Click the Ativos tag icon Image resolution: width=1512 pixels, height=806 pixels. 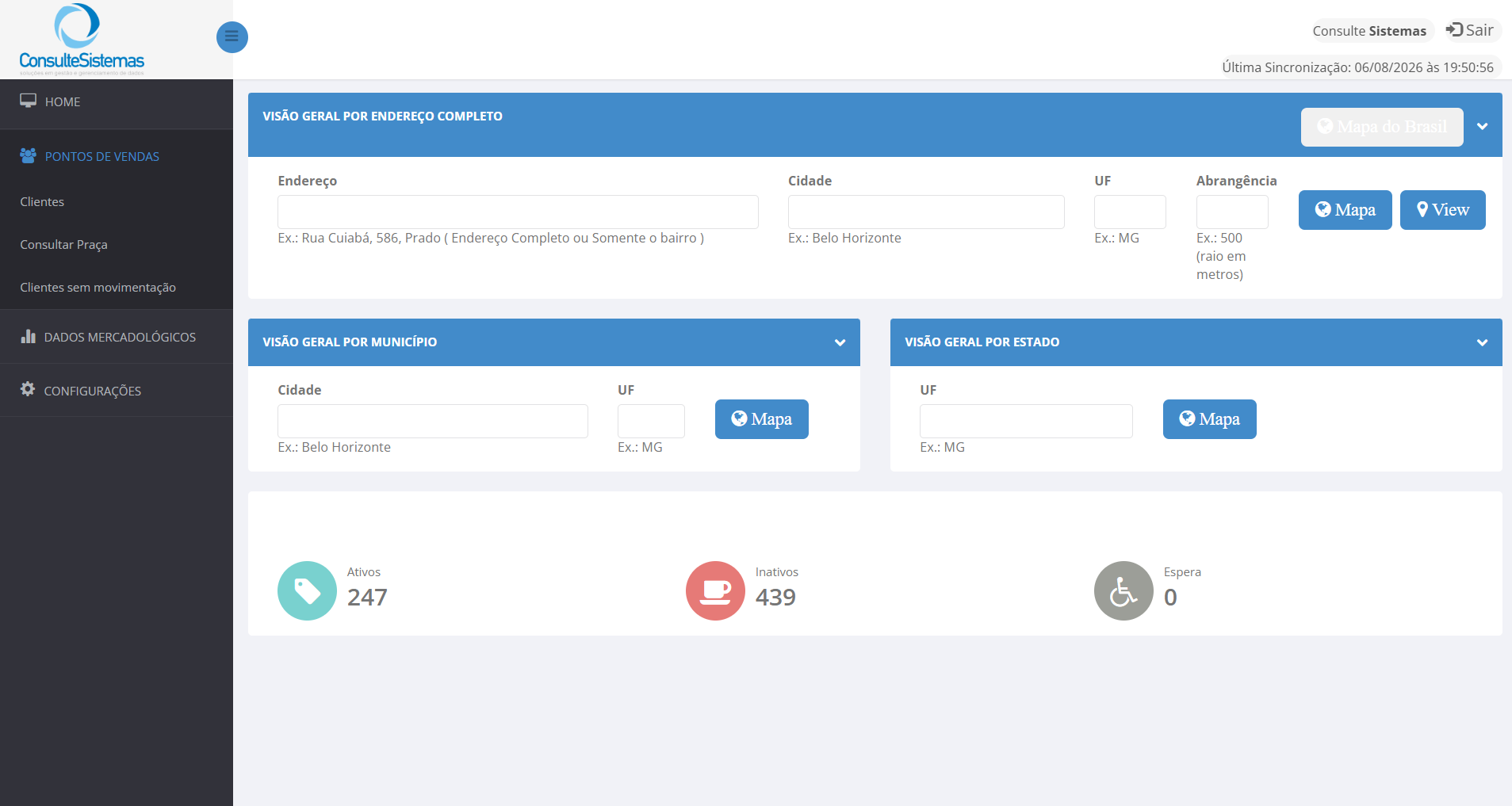pos(307,590)
